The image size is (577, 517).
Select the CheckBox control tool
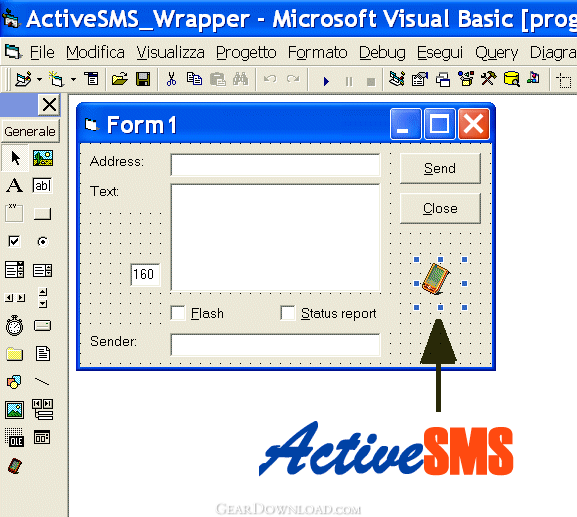coord(14,241)
